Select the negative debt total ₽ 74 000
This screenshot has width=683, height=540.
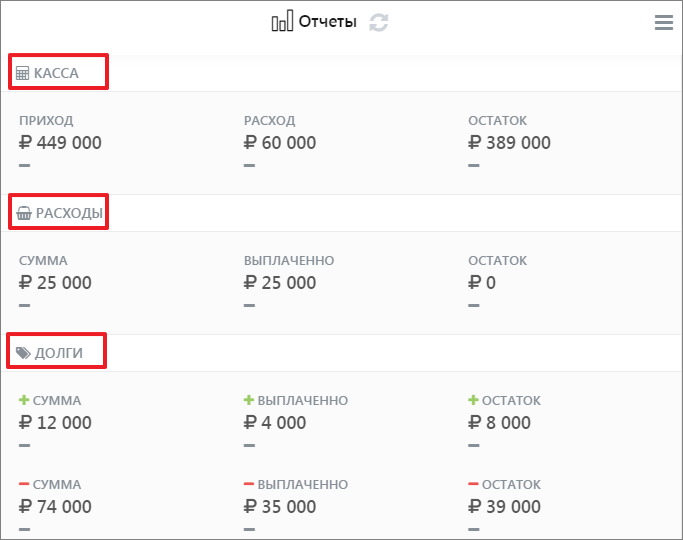coord(55,507)
